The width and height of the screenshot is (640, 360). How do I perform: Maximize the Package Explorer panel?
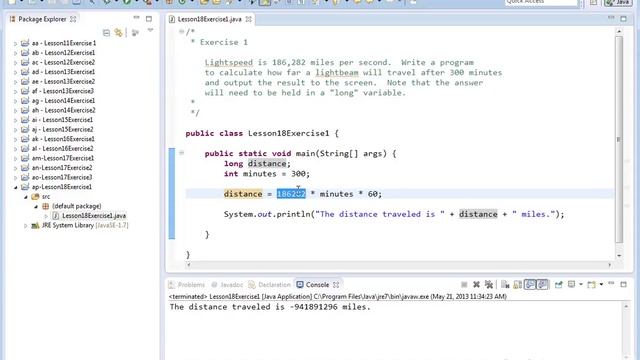pyautogui.click(x=149, y=19)
